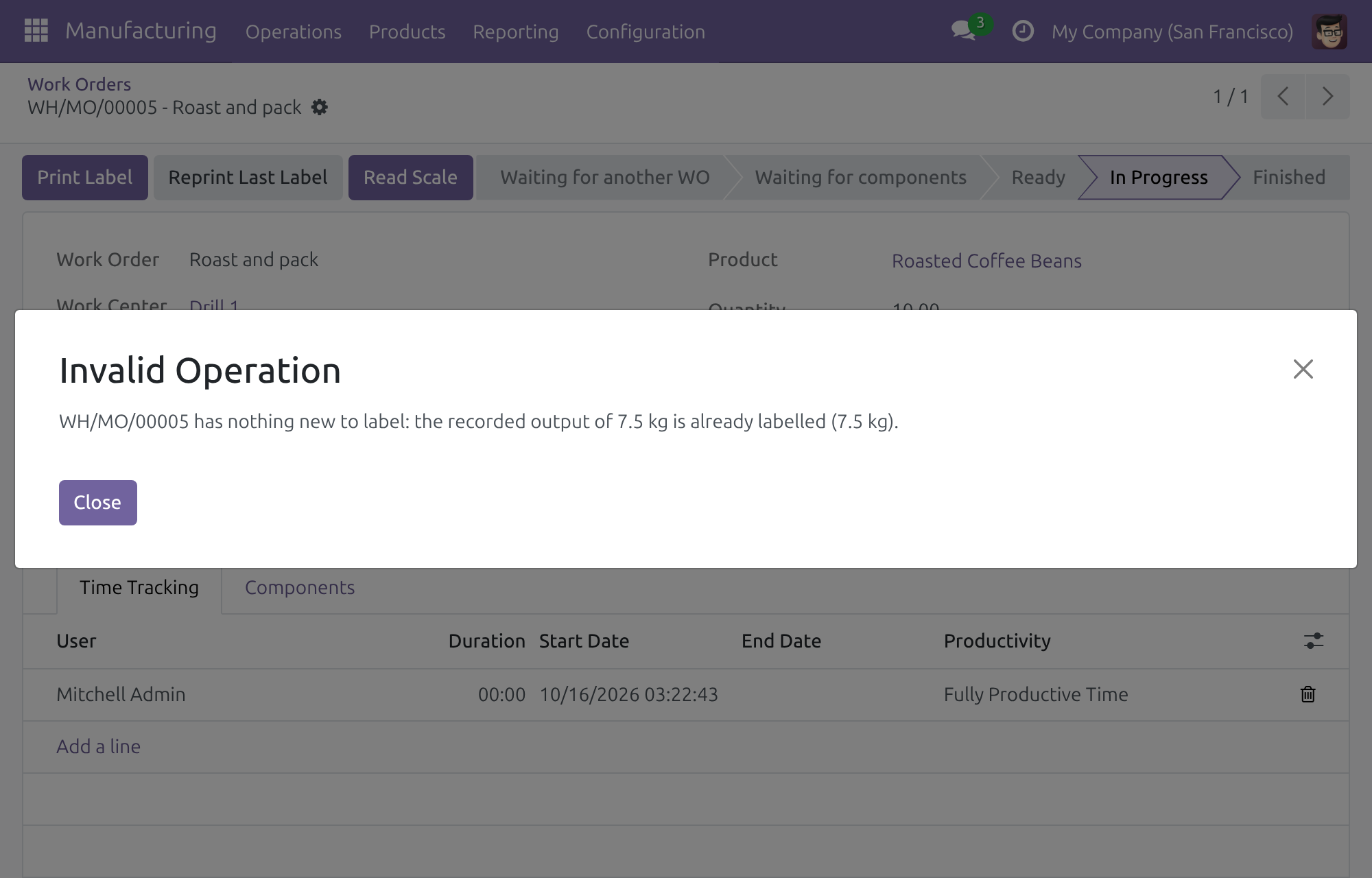
Task: Open the apps grid menu icon
Action: 36,31
